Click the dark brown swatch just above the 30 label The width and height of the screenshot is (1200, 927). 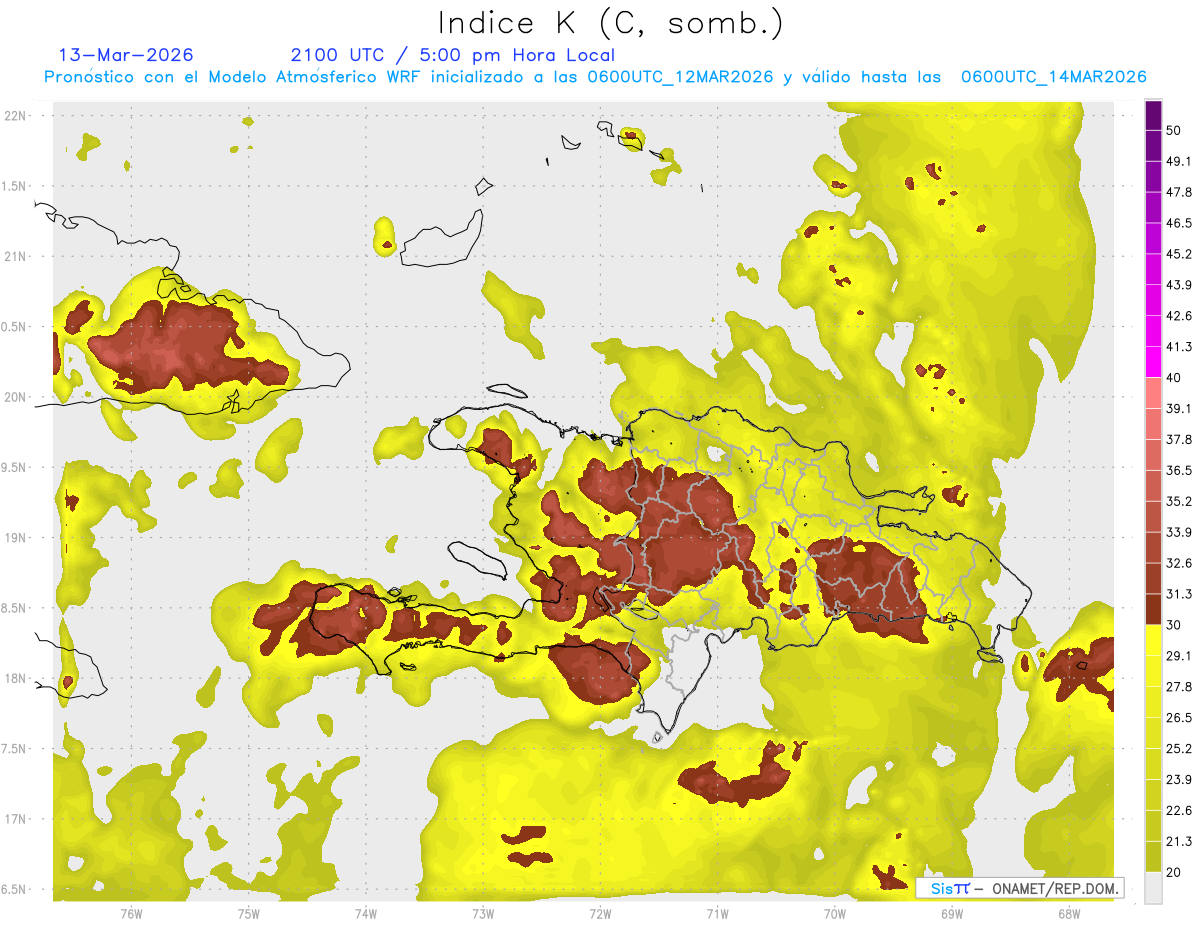pyautogui.click(x=1153, y=609)
